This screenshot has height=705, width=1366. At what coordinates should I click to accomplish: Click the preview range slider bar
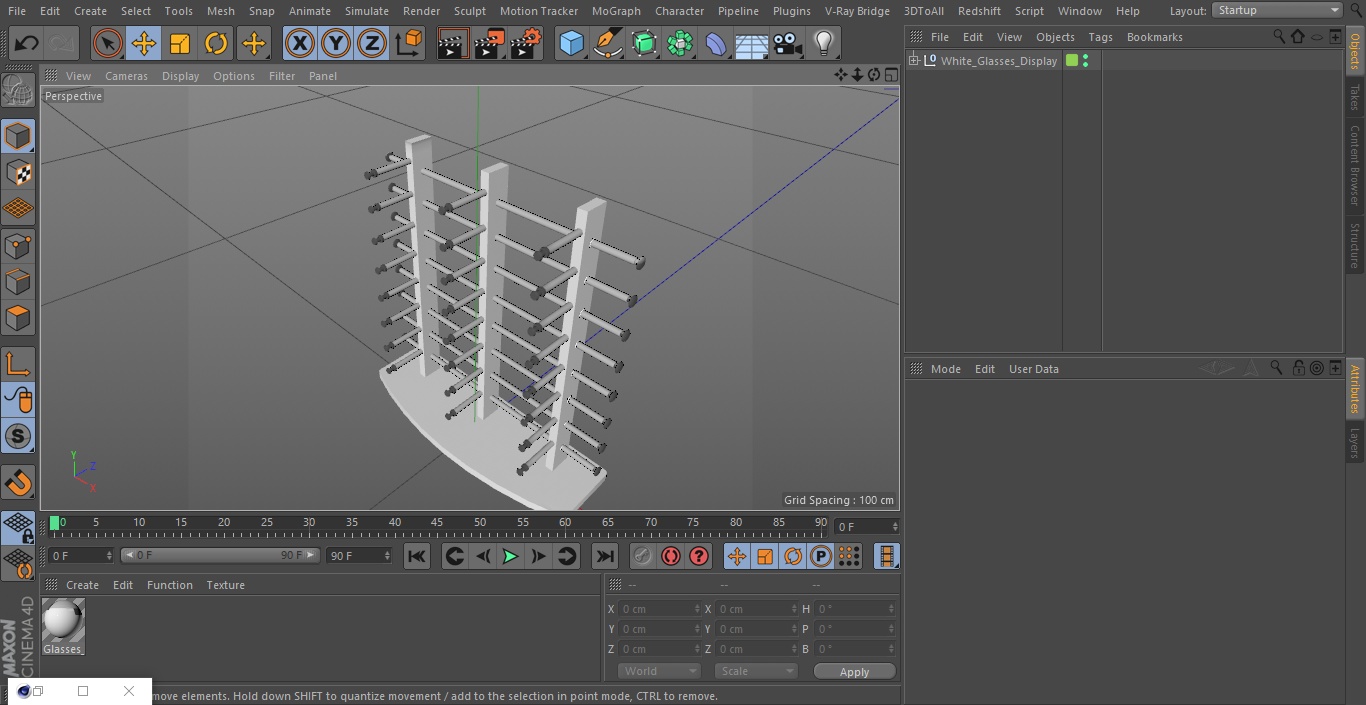(220, 555)
